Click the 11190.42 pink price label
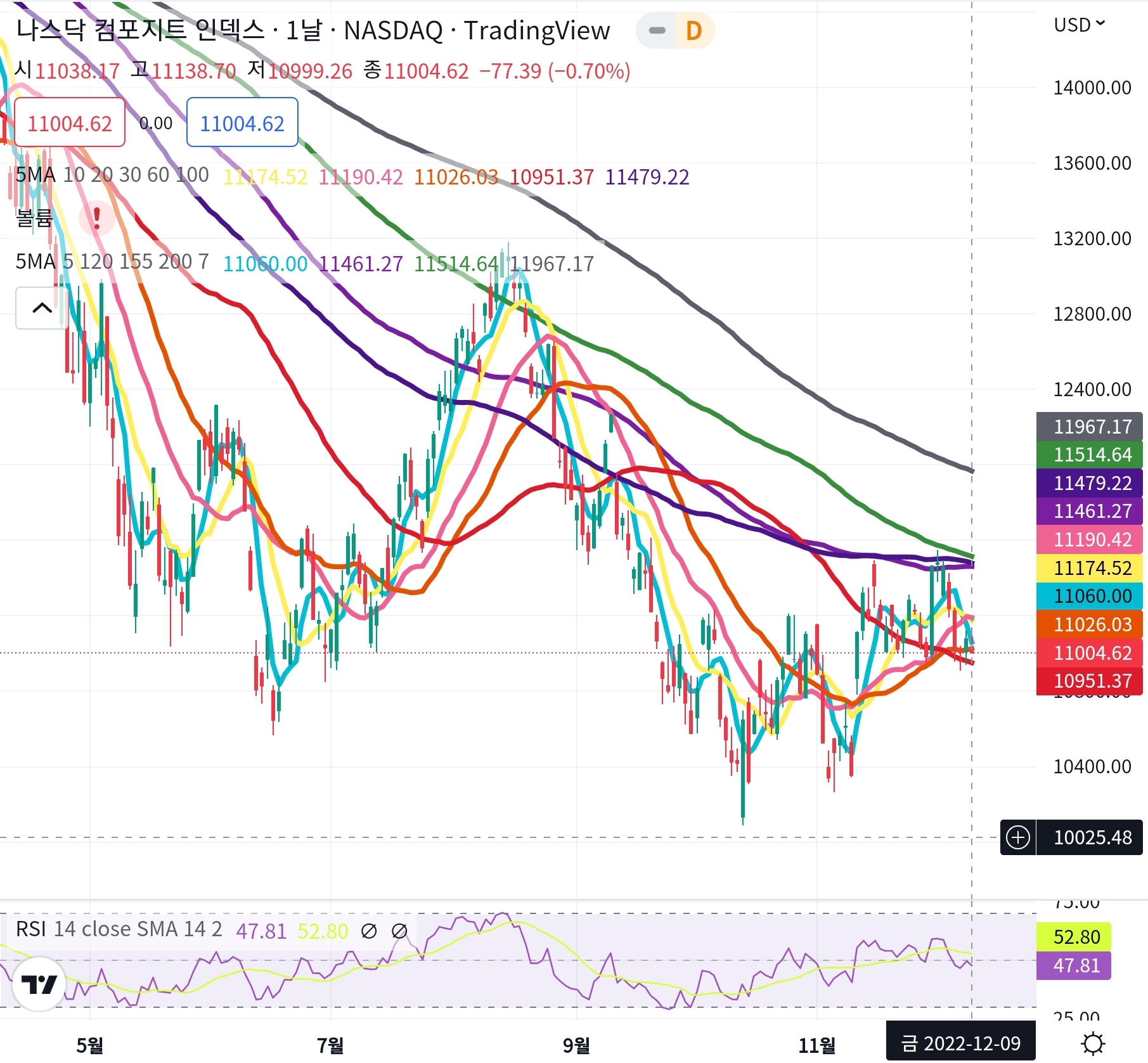The image size is (1148, 1063). tap(1090, 539)
